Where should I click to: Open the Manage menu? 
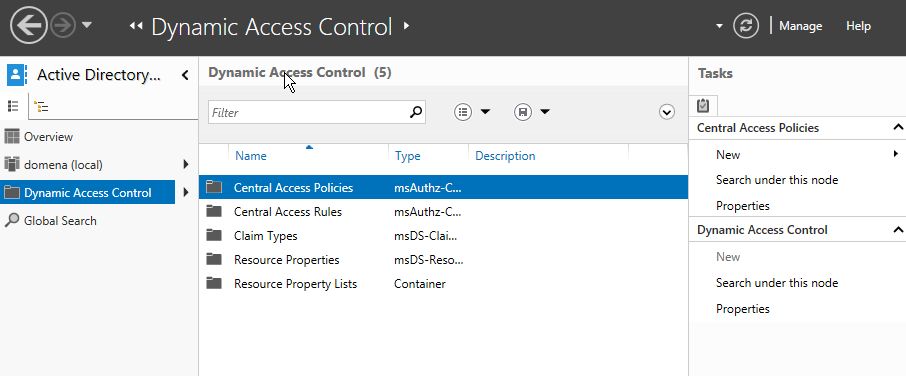tap(800, 26)
